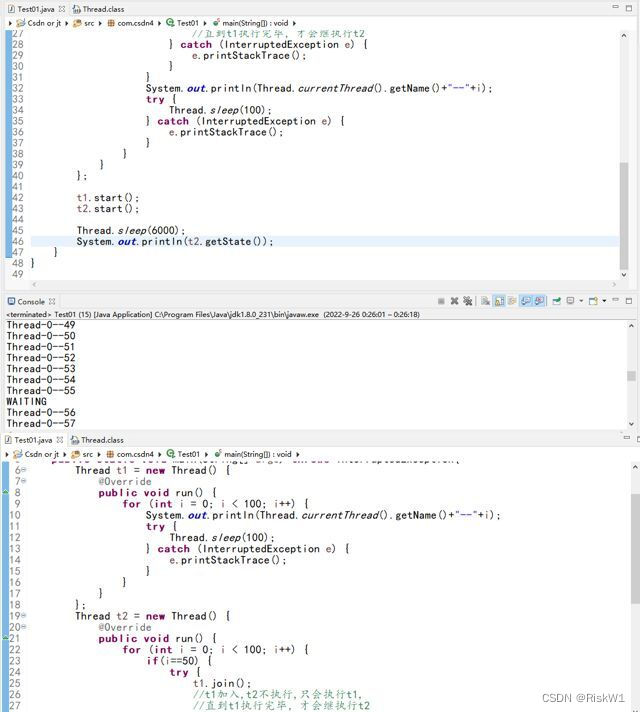Toggle show console on standard error change

coord(539,301)
